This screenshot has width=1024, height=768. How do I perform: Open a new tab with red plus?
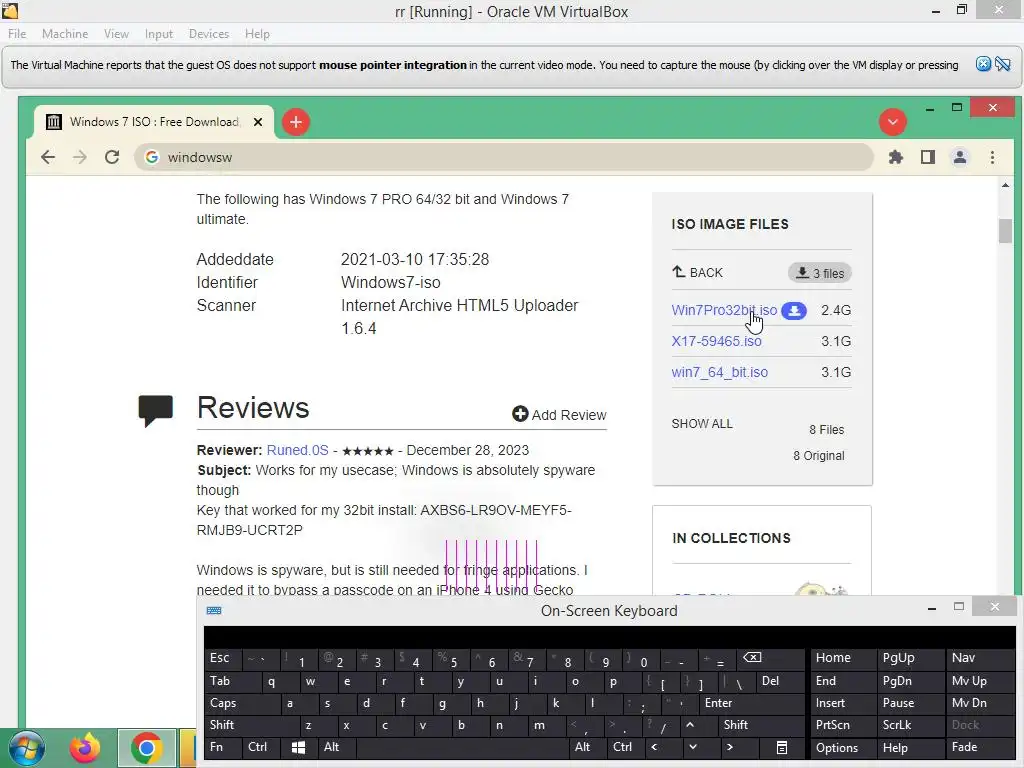click(296, 122)
